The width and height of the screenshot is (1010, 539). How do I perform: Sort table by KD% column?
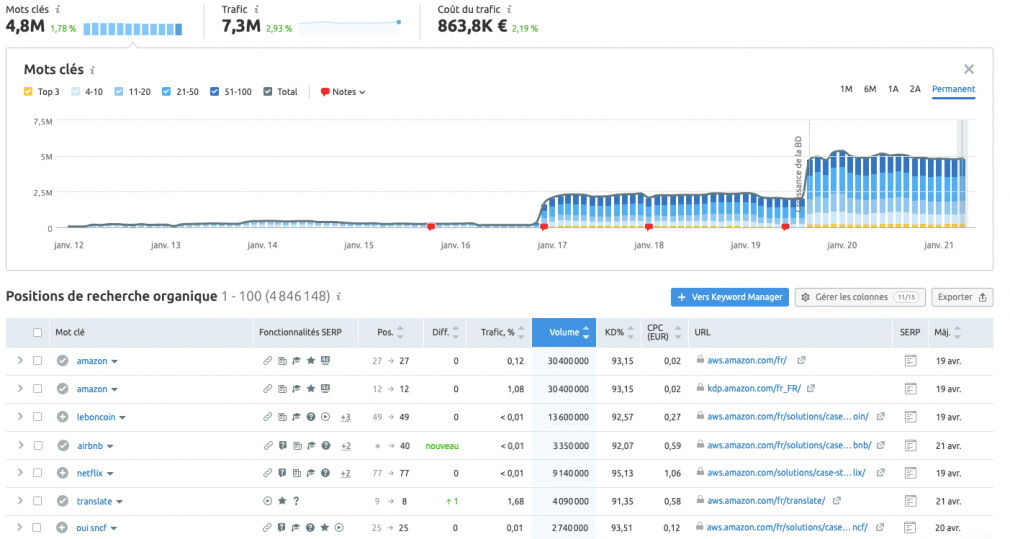618,332
